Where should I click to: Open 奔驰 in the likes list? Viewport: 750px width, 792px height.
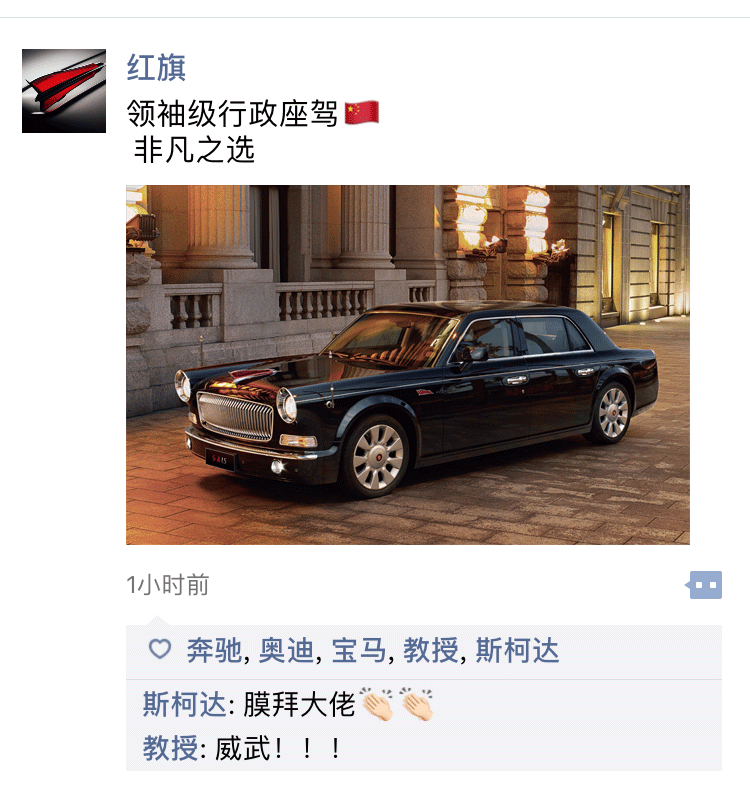click(x=214, y=650)
